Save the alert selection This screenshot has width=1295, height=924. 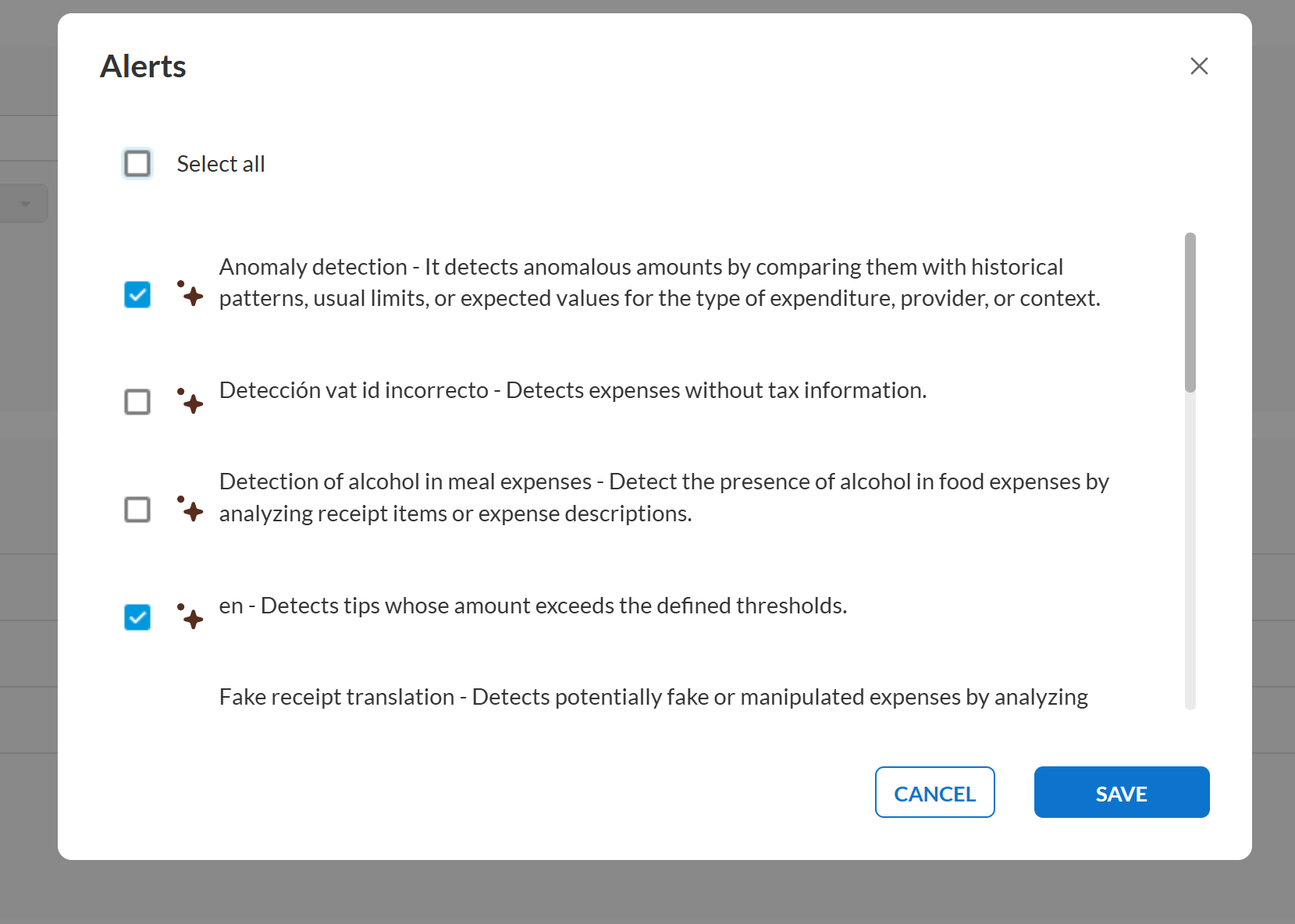1122,792
